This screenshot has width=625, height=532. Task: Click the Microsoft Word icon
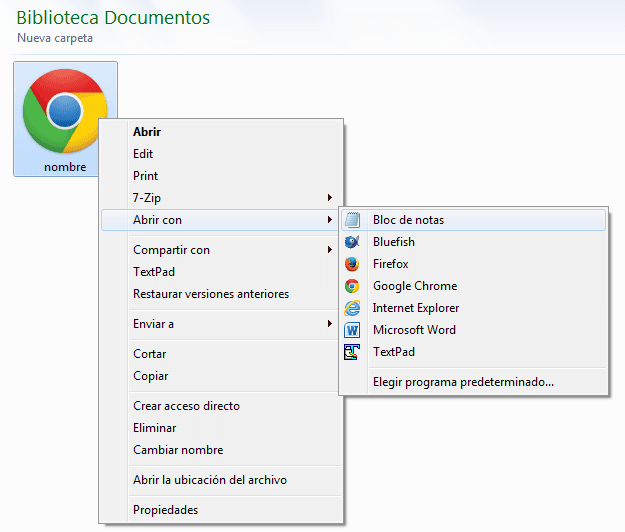tap(352, 330)
